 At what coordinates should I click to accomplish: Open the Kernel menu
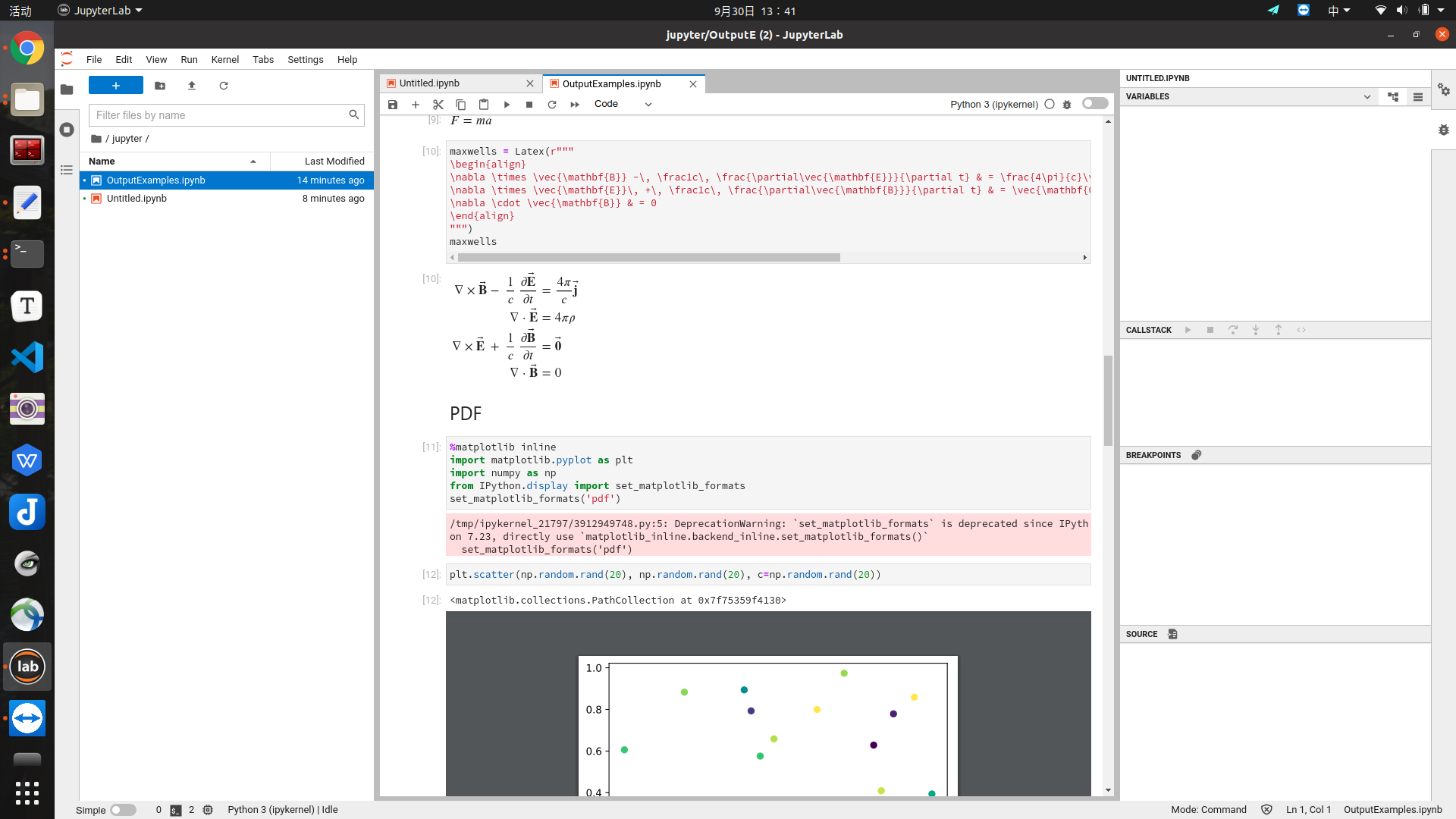coord(224,59)
